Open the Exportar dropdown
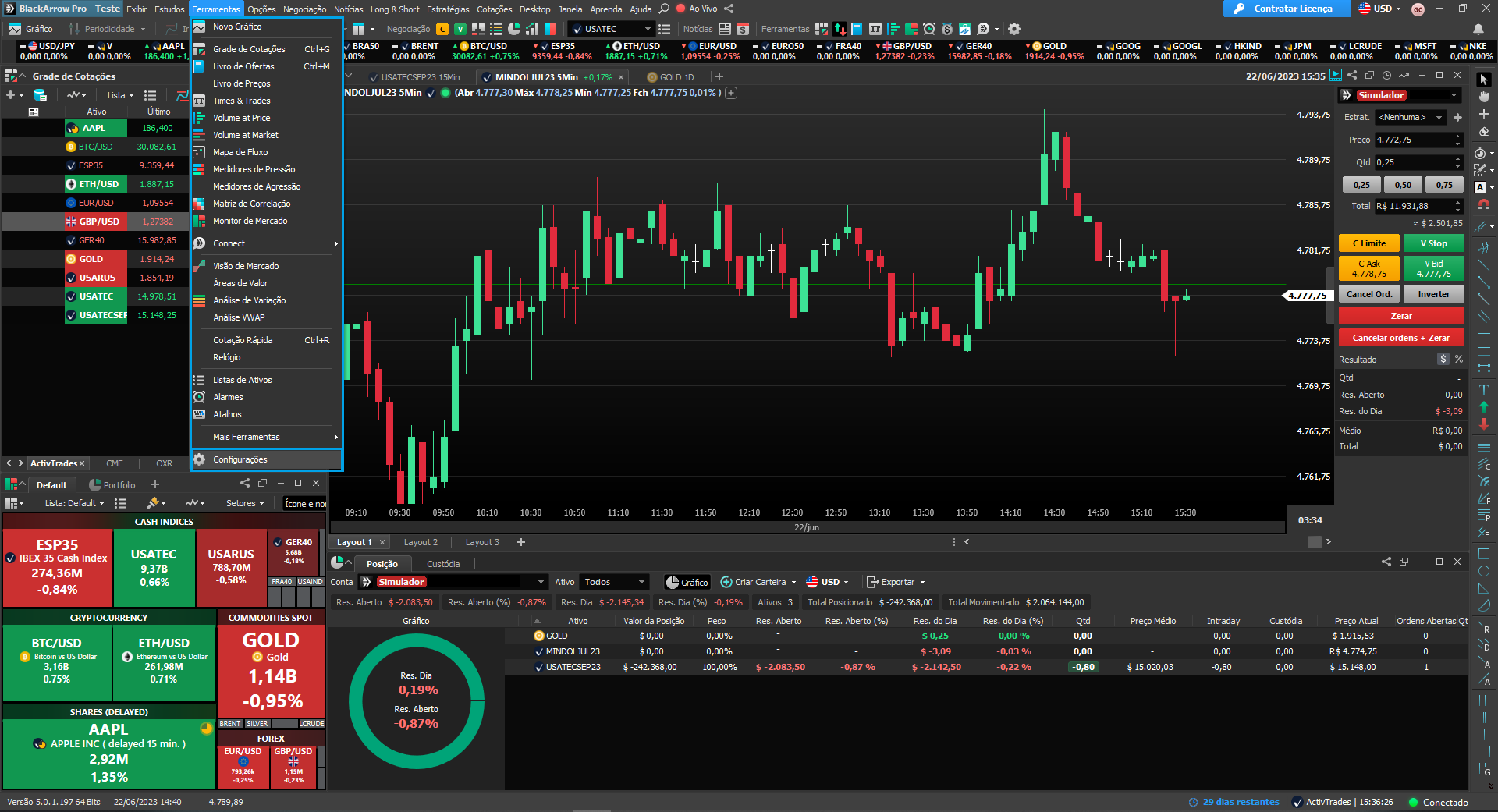1498x812 pixels. [896, 582]
